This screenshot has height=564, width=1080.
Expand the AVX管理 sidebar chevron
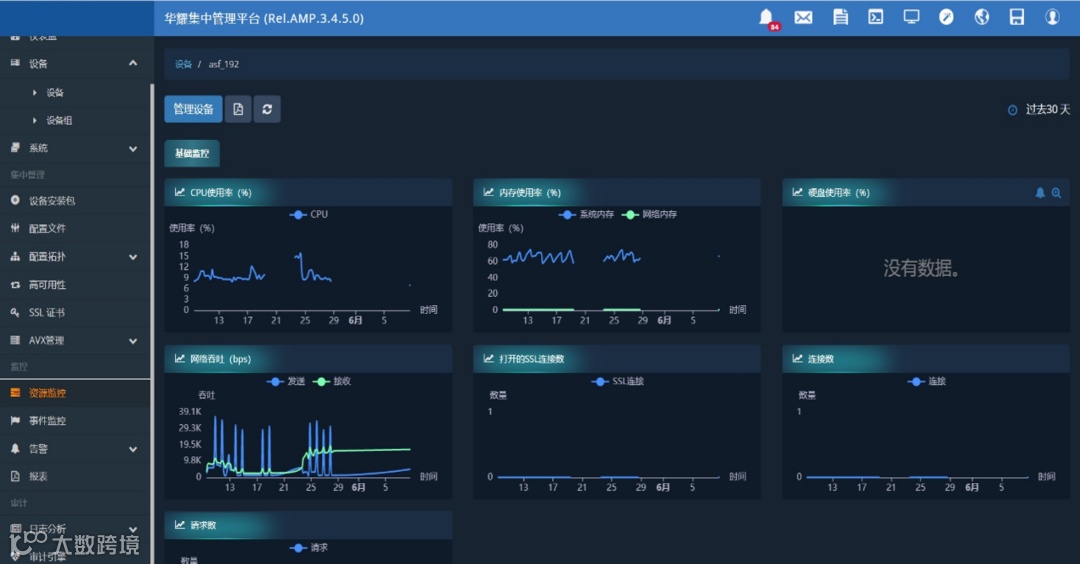click(x=133, y=340)
